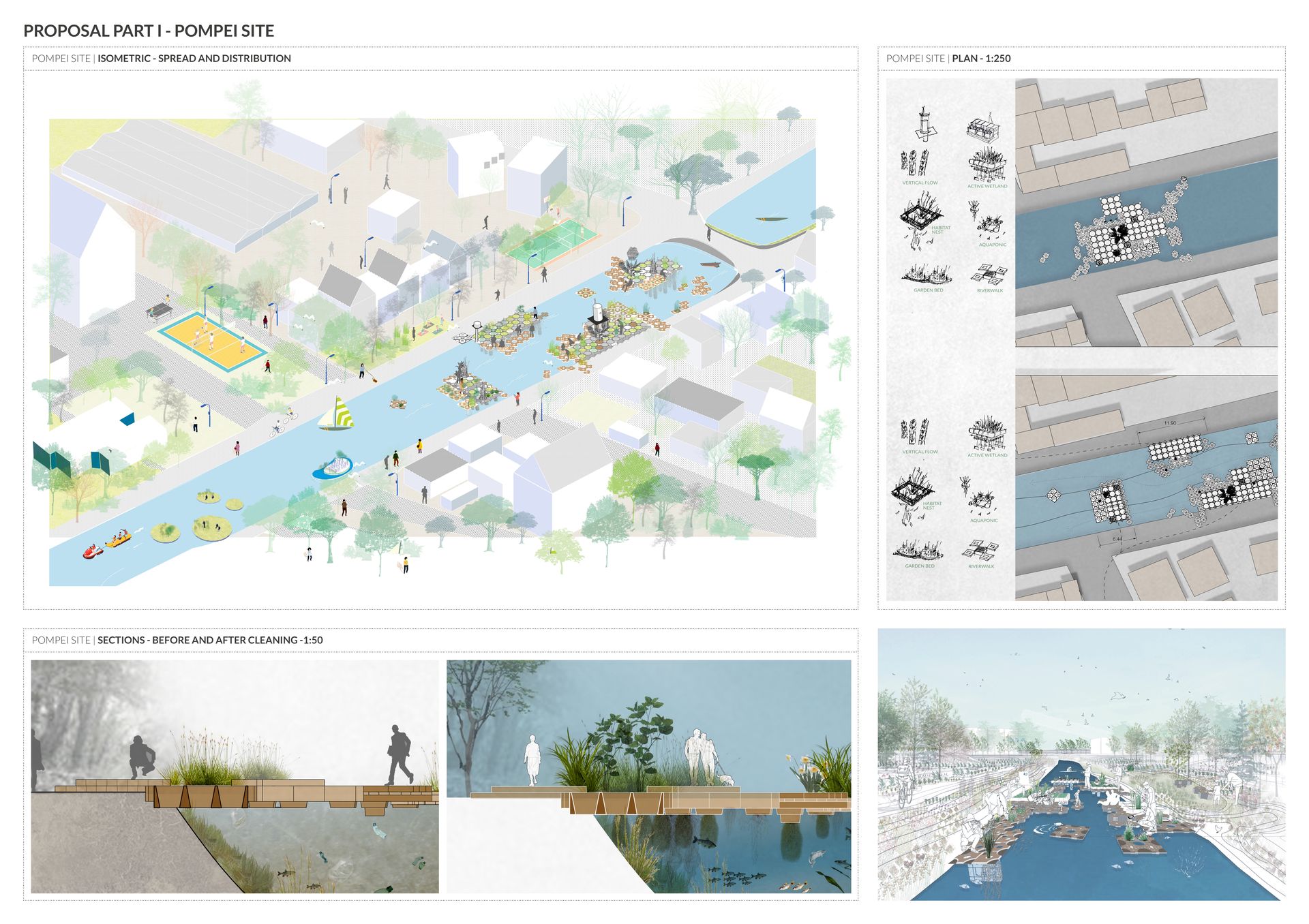1309x924 pixels.
Task: Click the striped sailboat on the canal
Action: click(336, 414)
